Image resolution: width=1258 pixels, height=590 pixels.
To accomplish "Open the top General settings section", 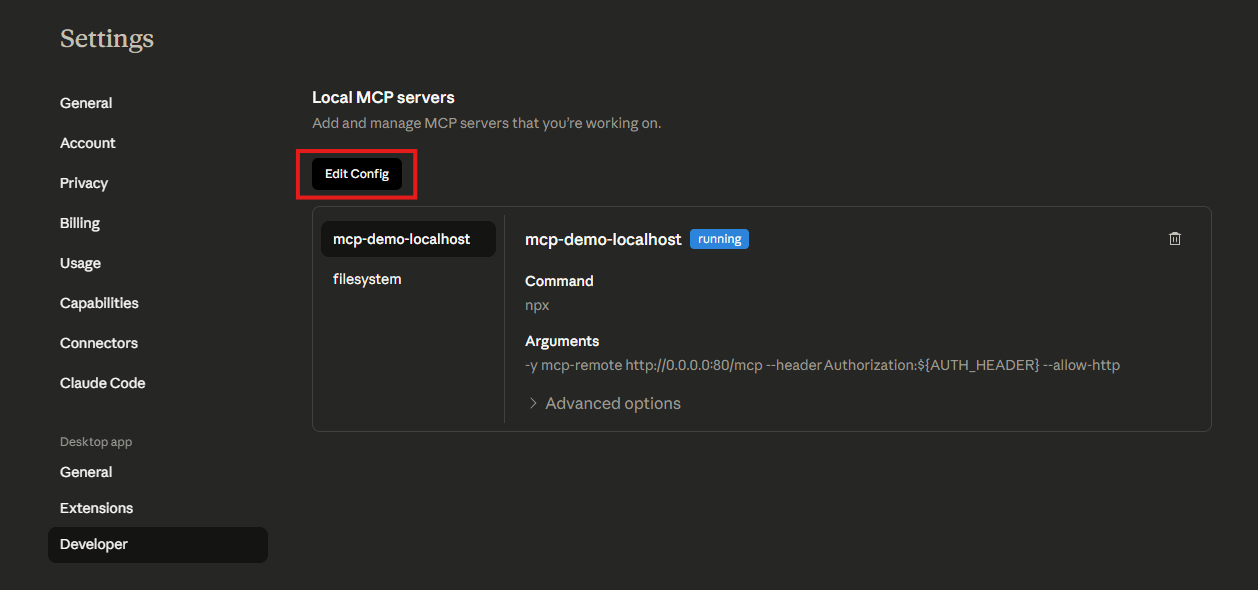I will (x=86, y=103).
